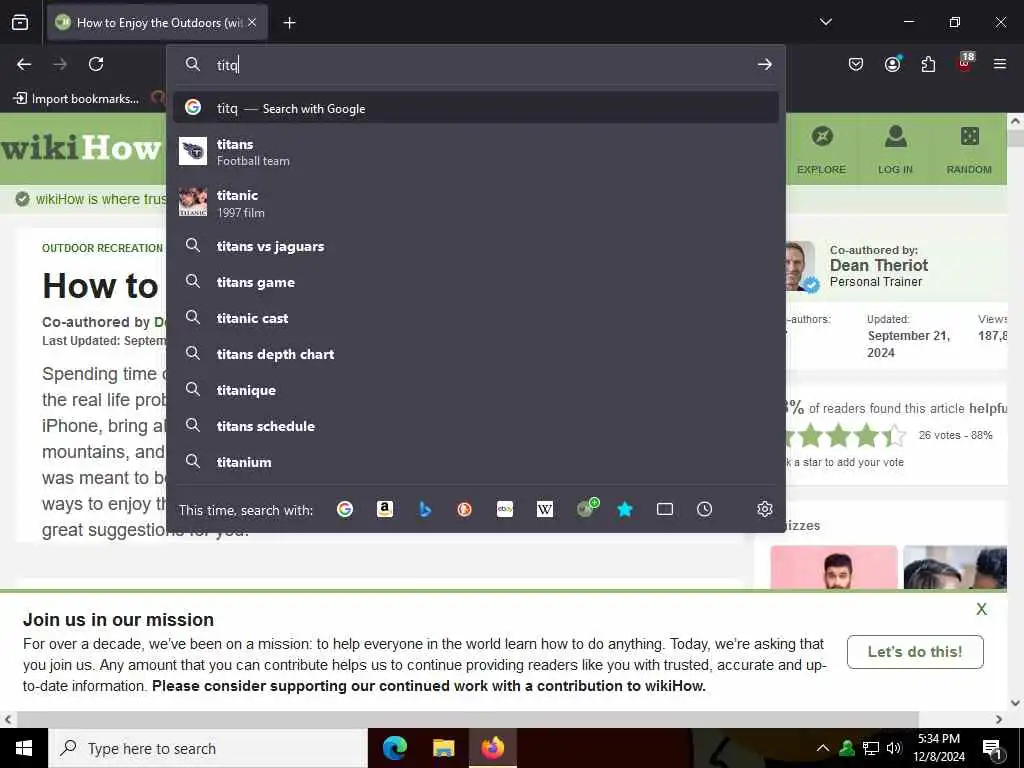1024x768 pixels.
Task: Open the Firefox application menu
Action: pyautogui.click(x=1000, y=64)
